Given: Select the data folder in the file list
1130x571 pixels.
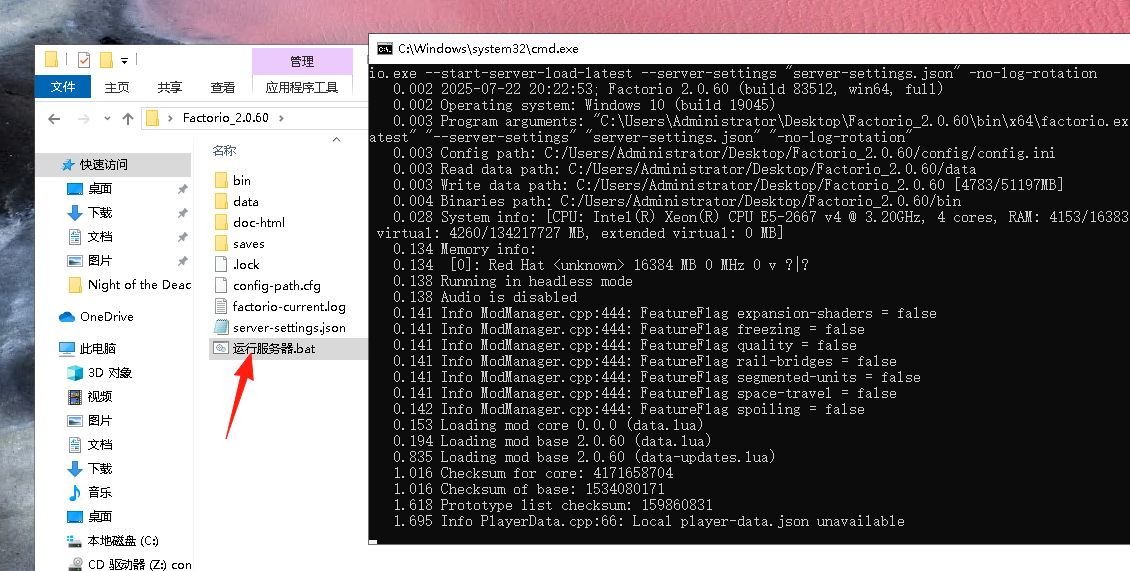Looking at the screenshot, I should click(x=245, y=201).
